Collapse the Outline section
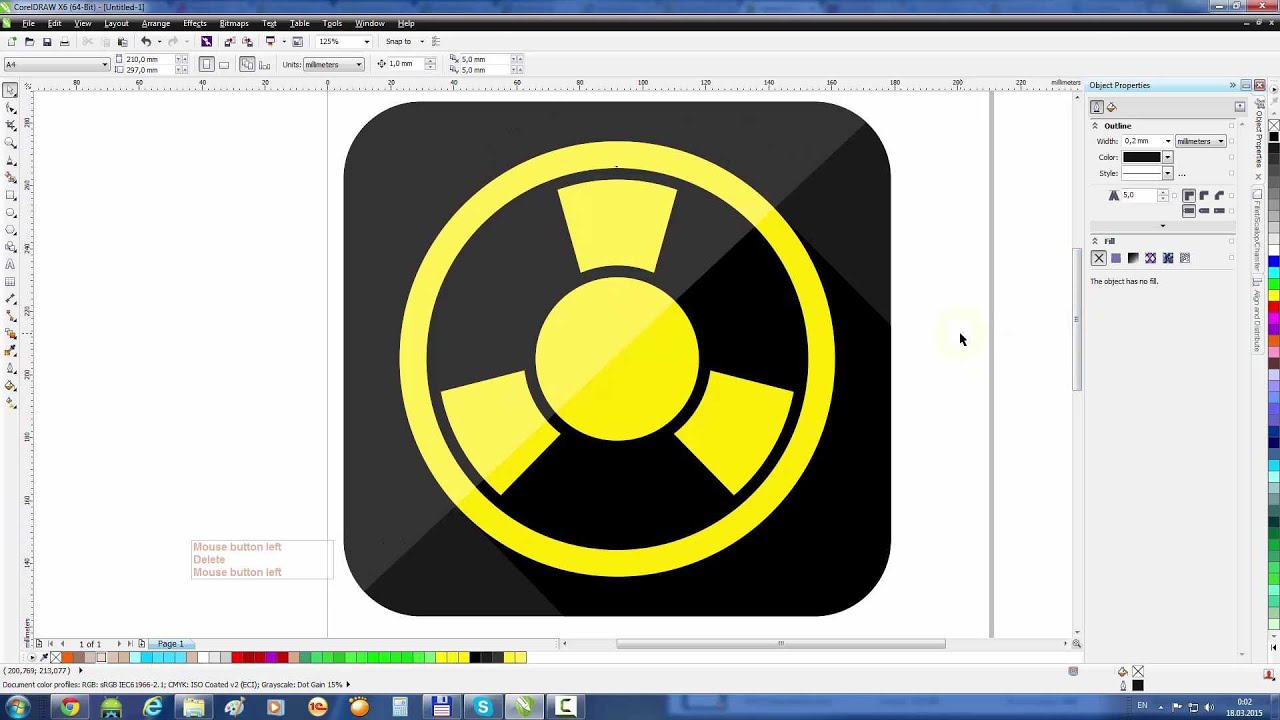 tap(1095, 126)
